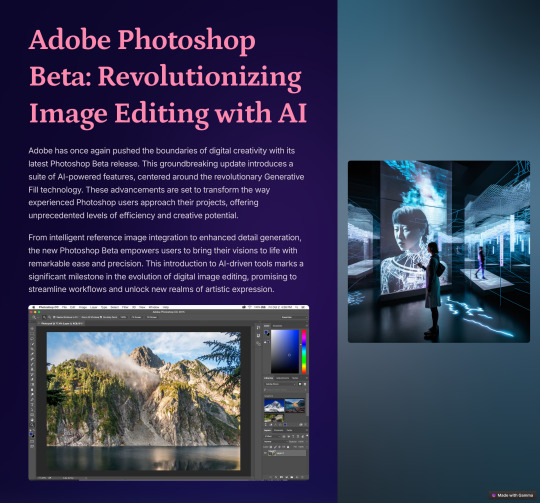Image resolution: width=540 pixels, height=503 pixels.
Task: Select the green forest library thumbnail
Action: pos(274,418)
